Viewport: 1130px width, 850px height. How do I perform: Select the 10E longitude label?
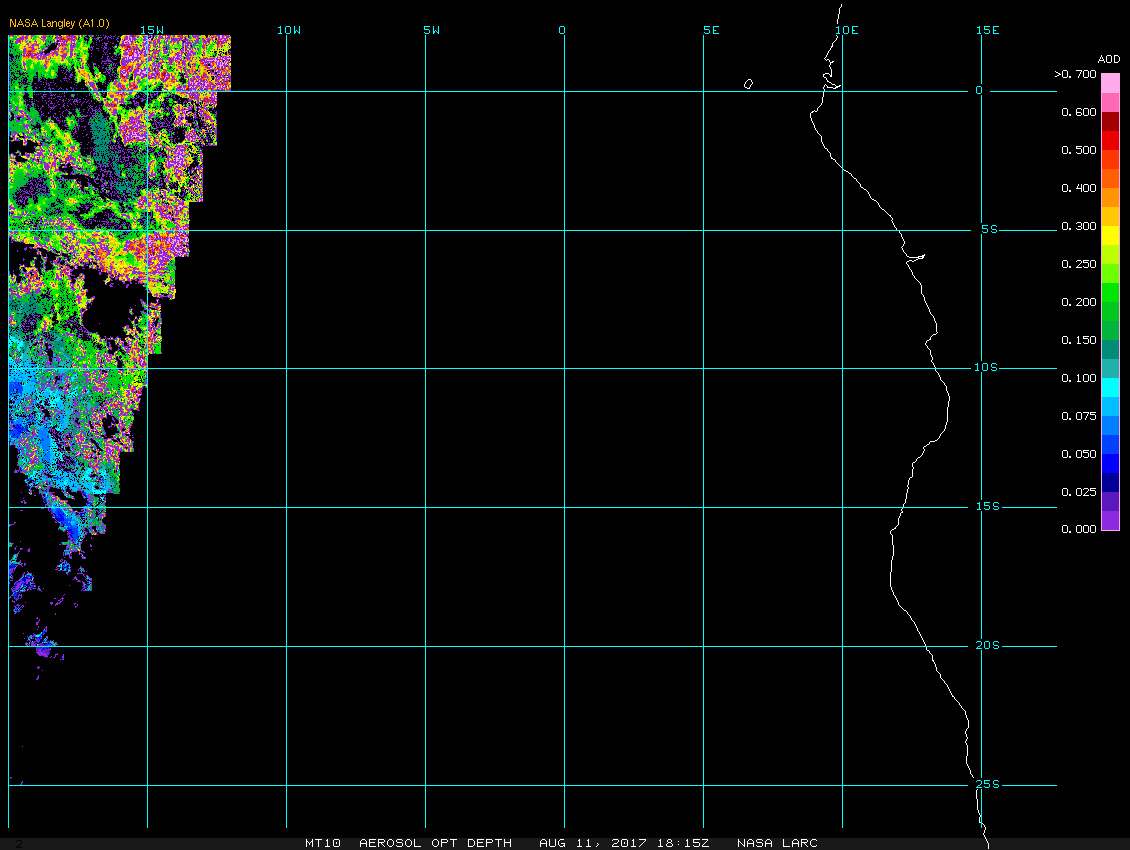point(847,30)
